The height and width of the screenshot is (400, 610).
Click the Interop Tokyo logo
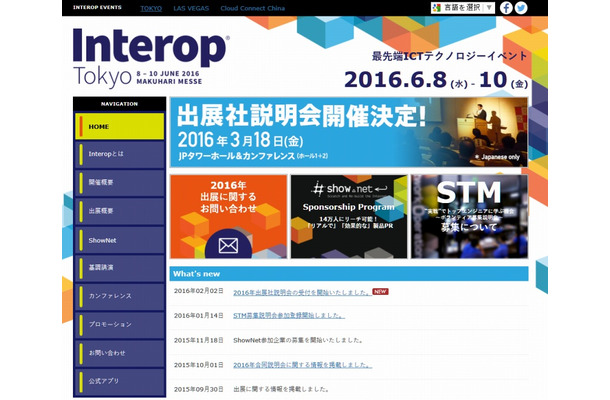(151, 58)
